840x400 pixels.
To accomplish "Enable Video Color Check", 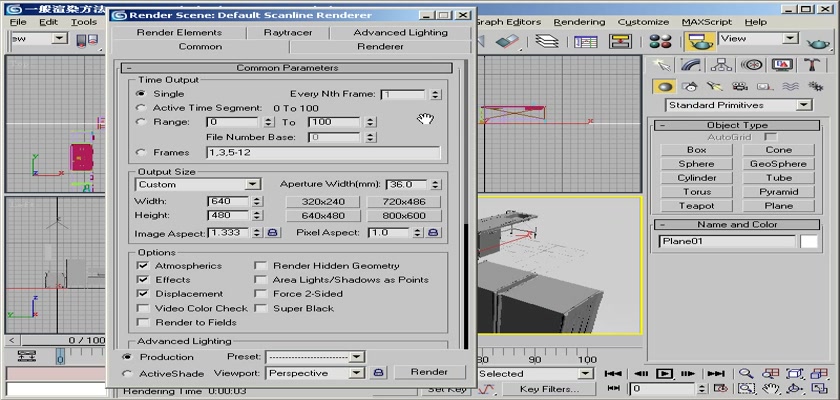I will pyautogui.click(x=143, y=308).
